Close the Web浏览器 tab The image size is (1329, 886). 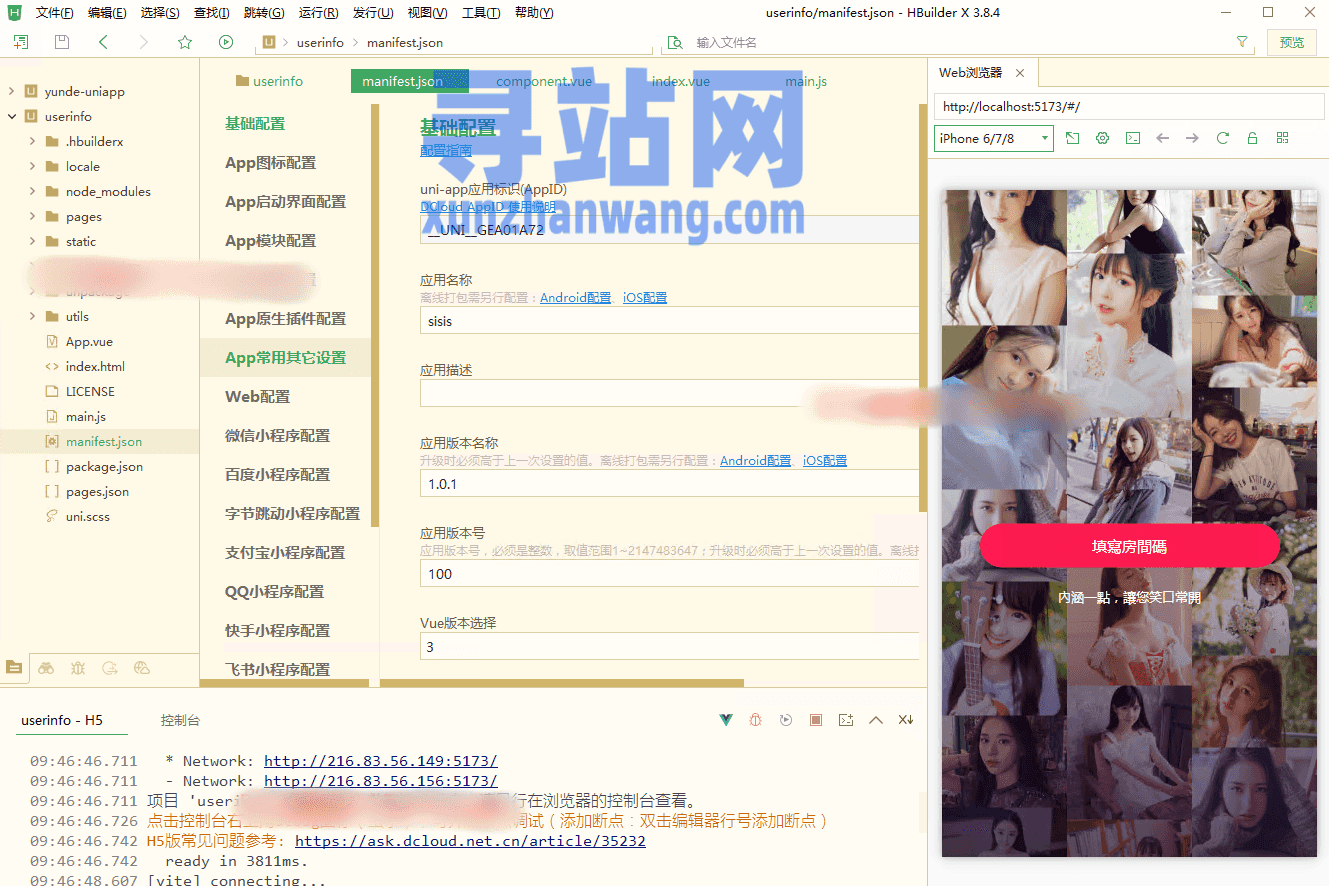[x=1020, y=73]
